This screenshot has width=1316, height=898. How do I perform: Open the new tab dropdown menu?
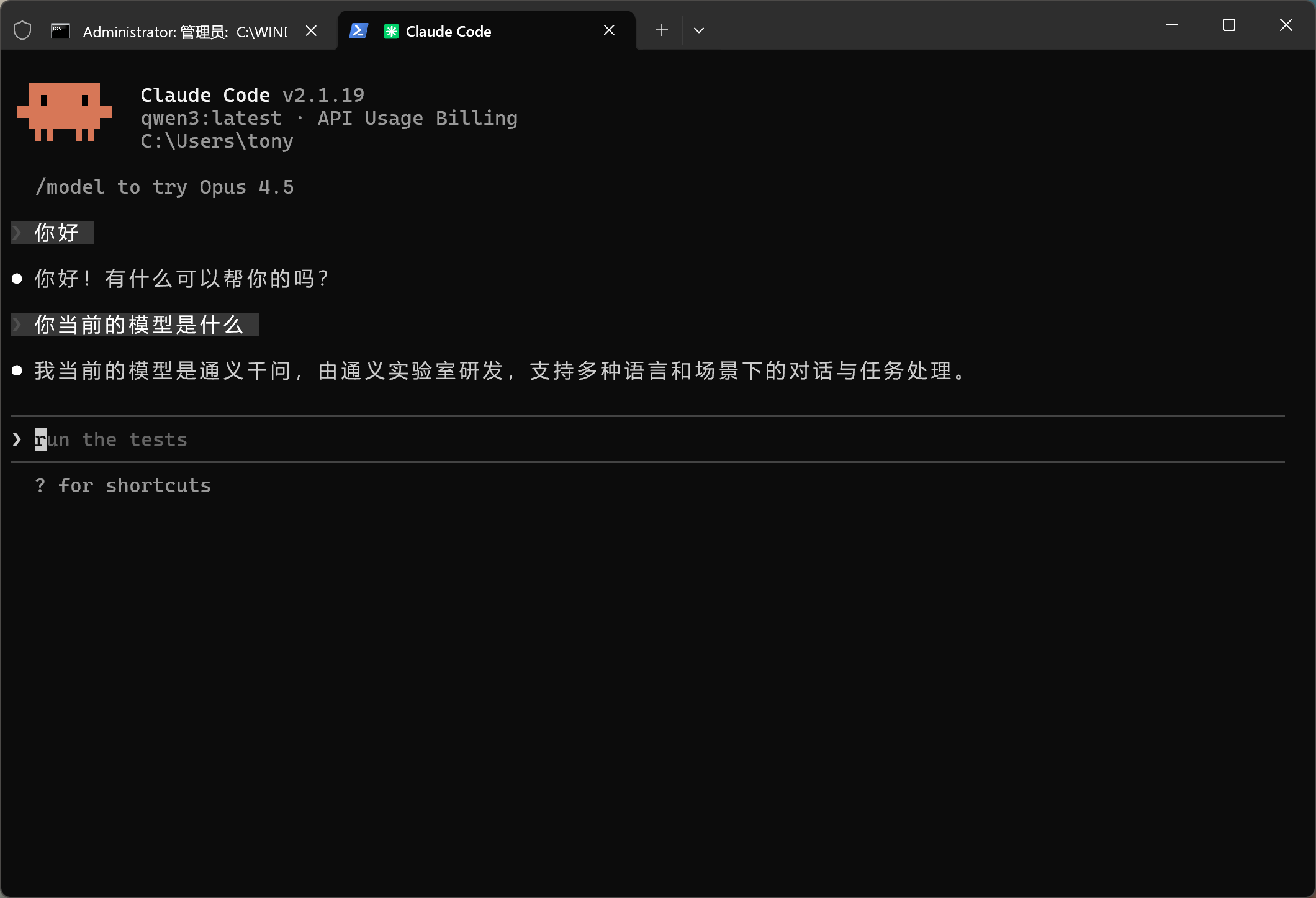699,30
